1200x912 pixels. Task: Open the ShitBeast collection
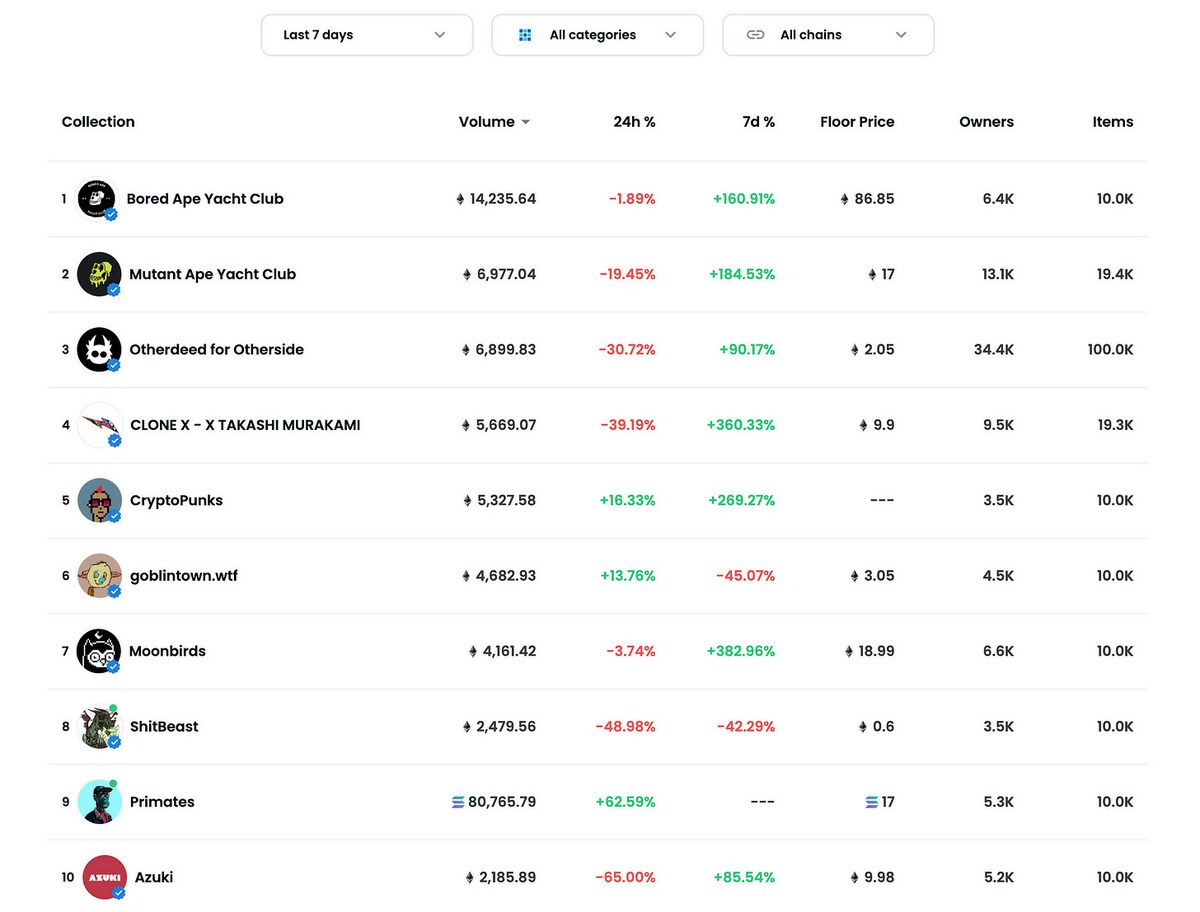(164, 727)
